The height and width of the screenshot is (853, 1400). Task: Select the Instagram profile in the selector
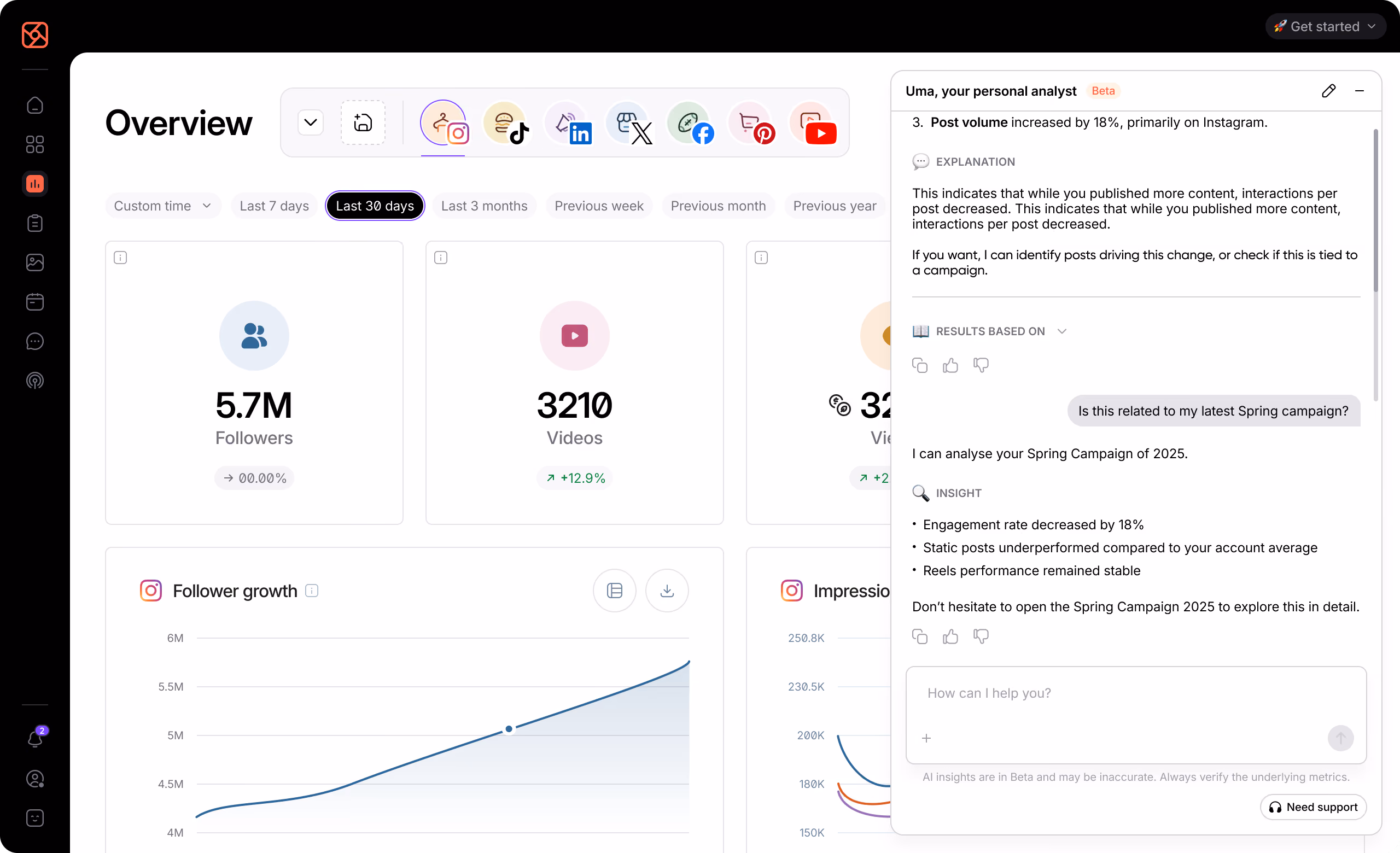coord(444,122)
